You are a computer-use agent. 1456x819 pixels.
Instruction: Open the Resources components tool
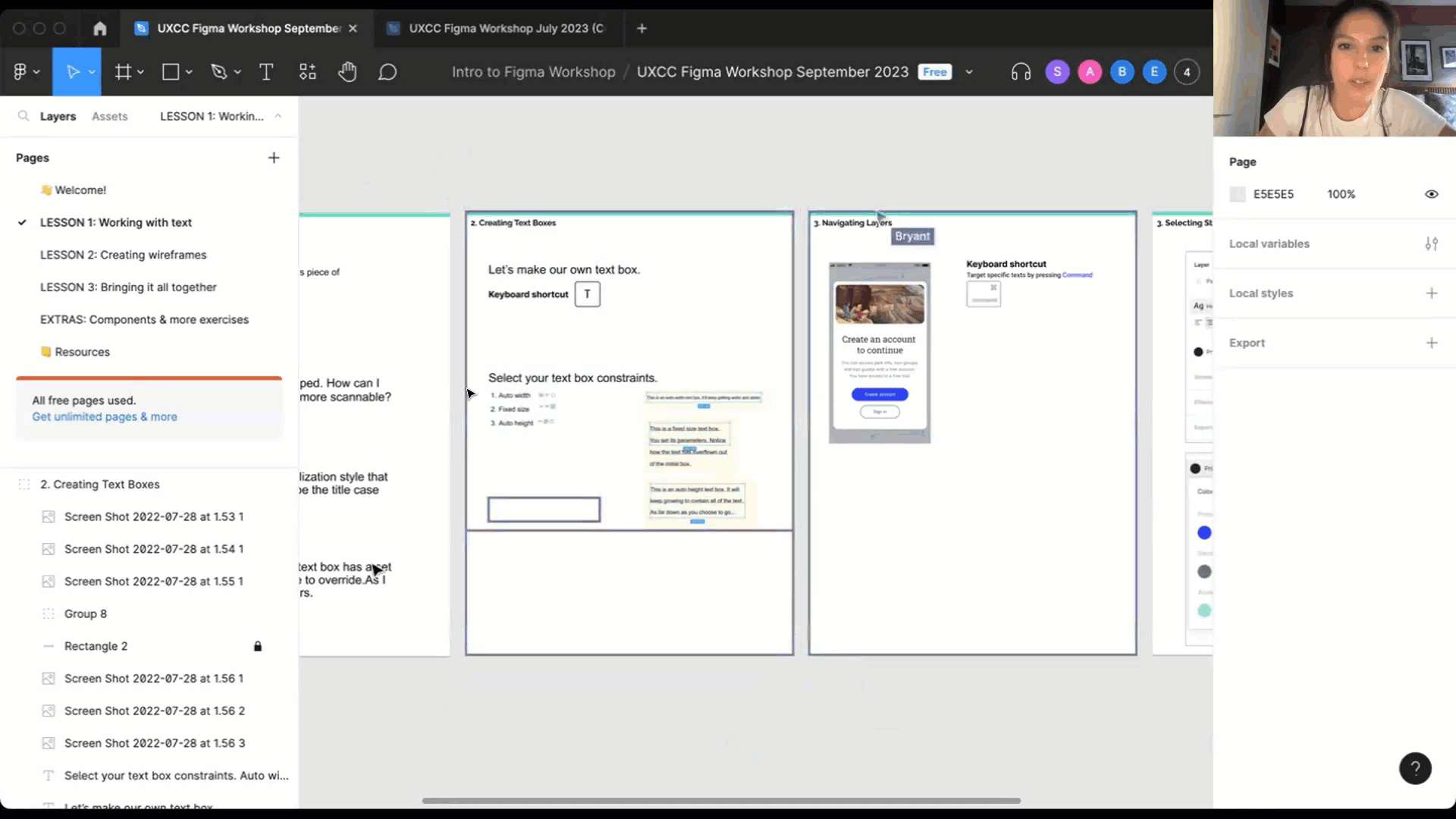pyautogui.click(x=307, y=71)
